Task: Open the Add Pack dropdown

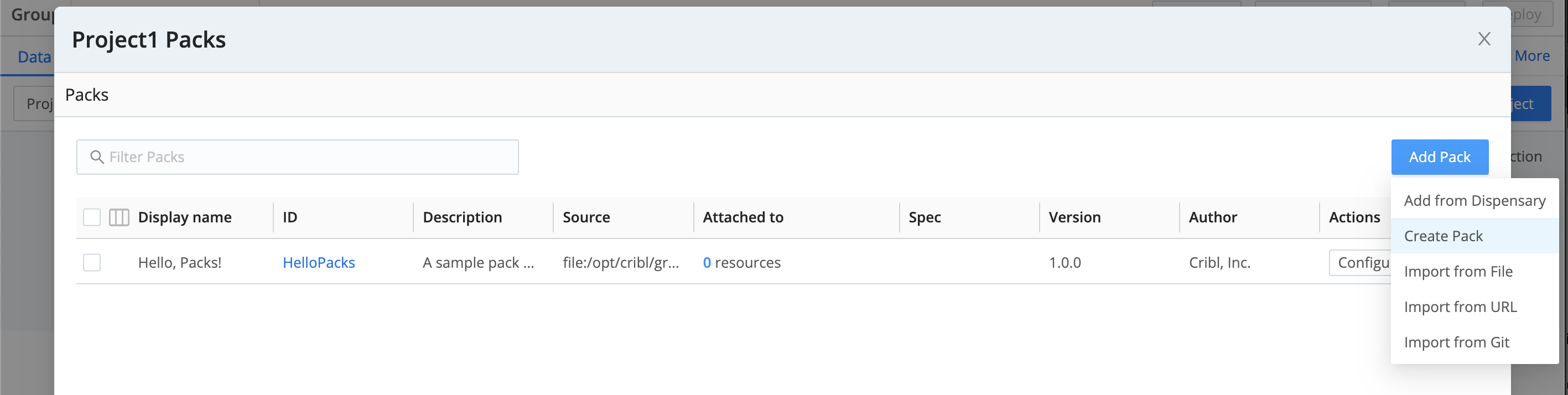Action: 1439,157
